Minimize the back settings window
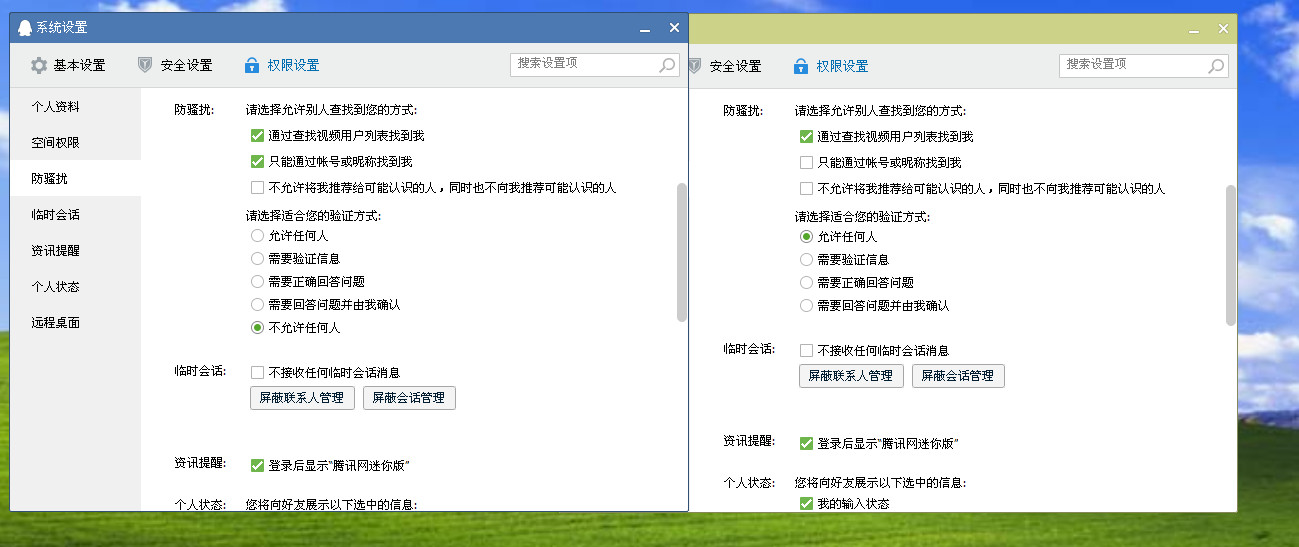Image resolution: width=1299 pixels, height=547 pixels. pyautogui.click(x=1194, y=30)
